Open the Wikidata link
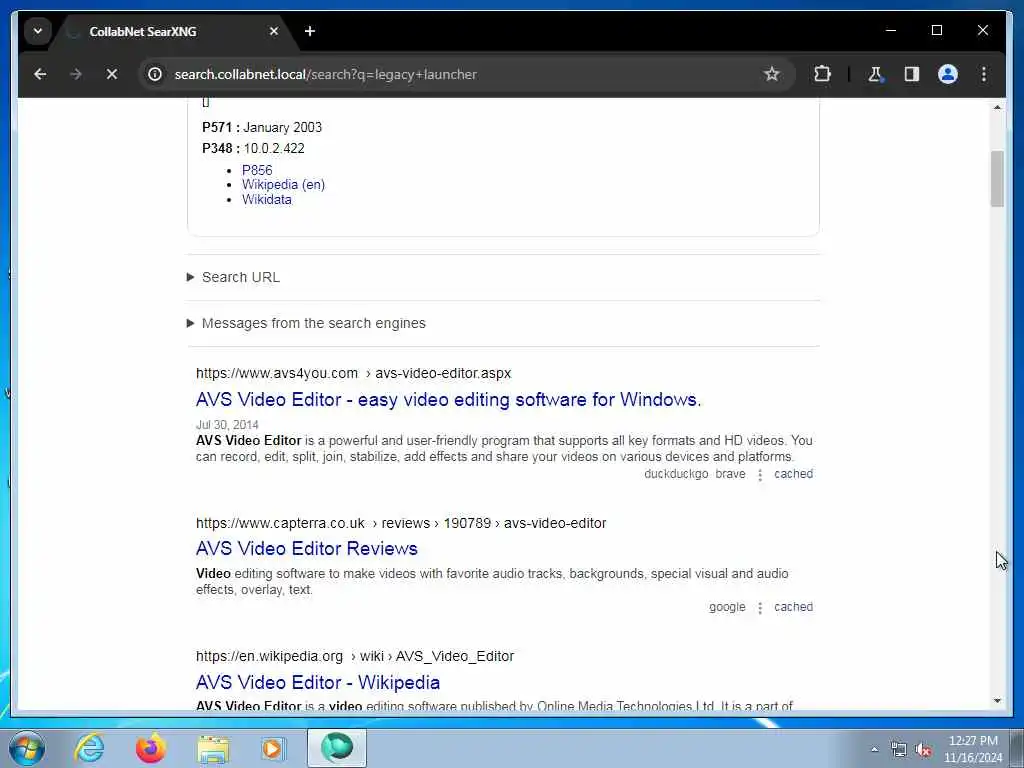 point(266,200)
